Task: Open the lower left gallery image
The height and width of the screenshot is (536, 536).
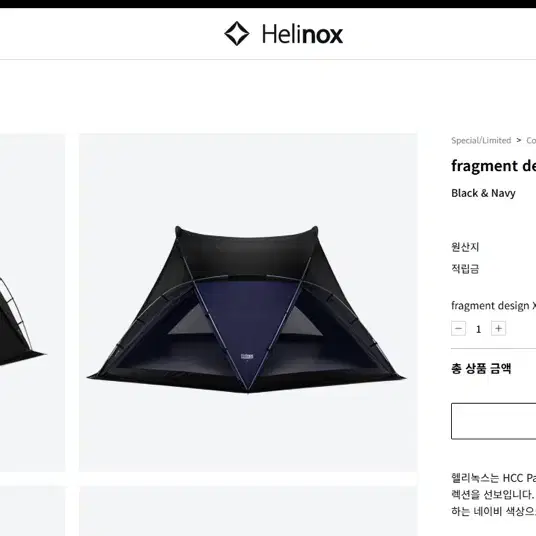Action: [32, 511]
